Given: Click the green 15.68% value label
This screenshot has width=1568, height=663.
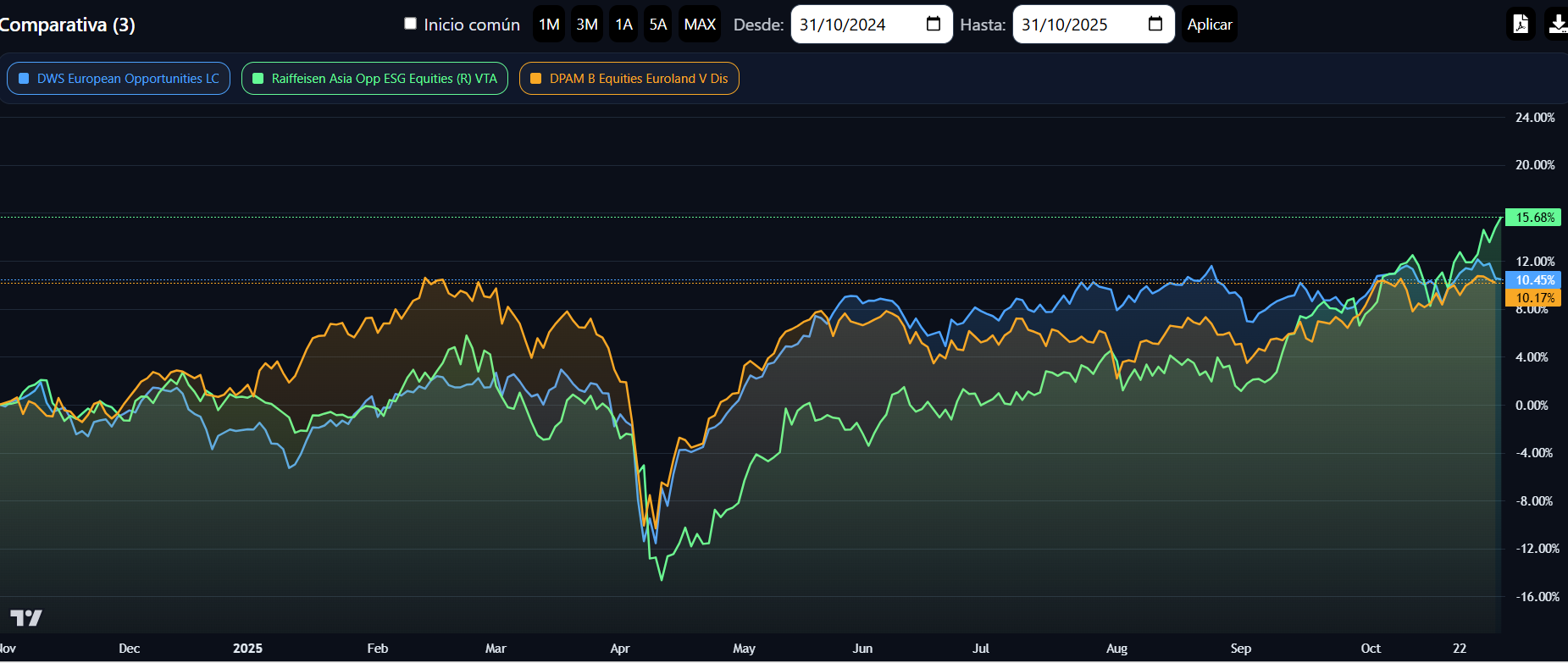Looking at the screenshot, I should coord(1532,218).
